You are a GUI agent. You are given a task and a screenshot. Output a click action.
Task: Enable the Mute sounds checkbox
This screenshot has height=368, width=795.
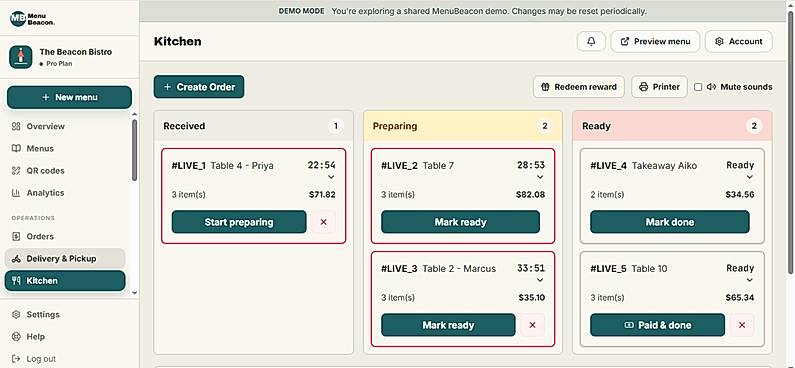698,87
